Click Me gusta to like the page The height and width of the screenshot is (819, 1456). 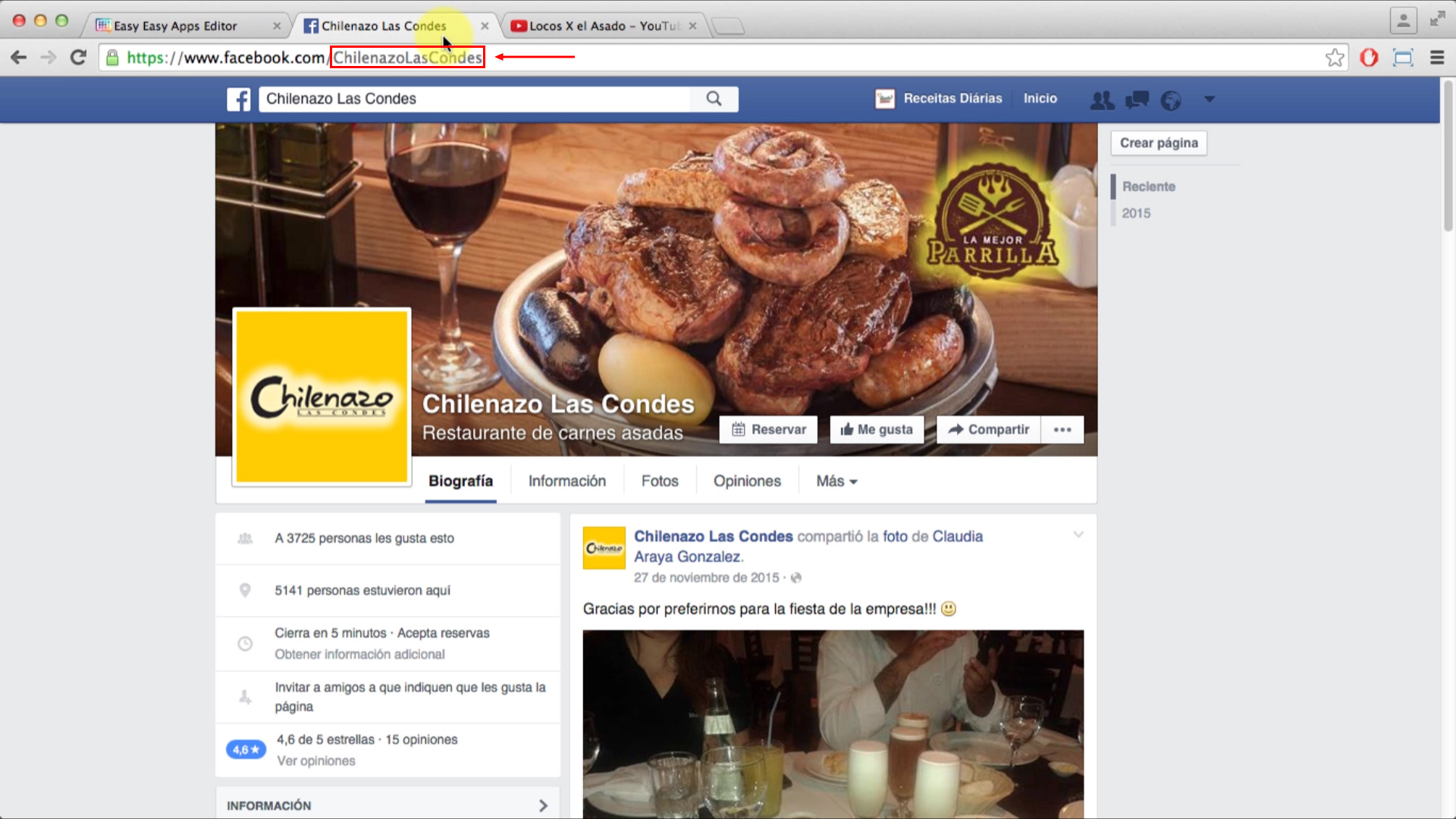[877, 429]
